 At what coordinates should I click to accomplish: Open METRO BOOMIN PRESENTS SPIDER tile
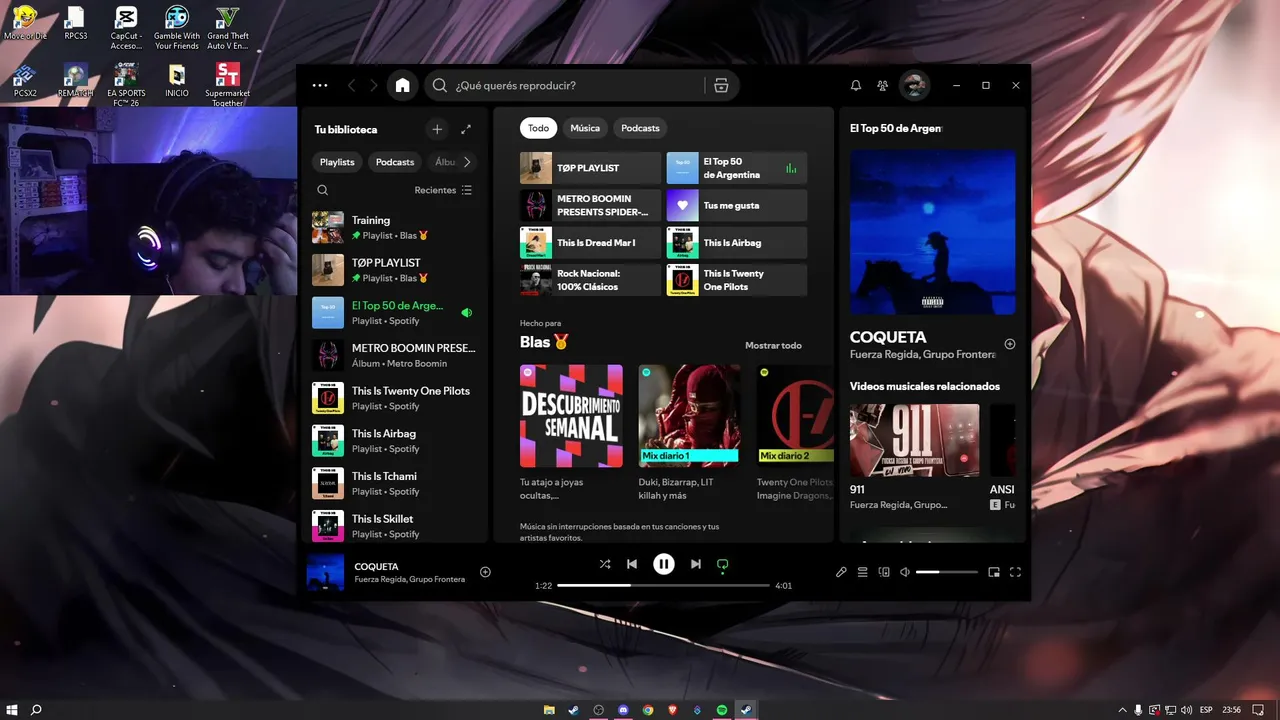point(590,205)
